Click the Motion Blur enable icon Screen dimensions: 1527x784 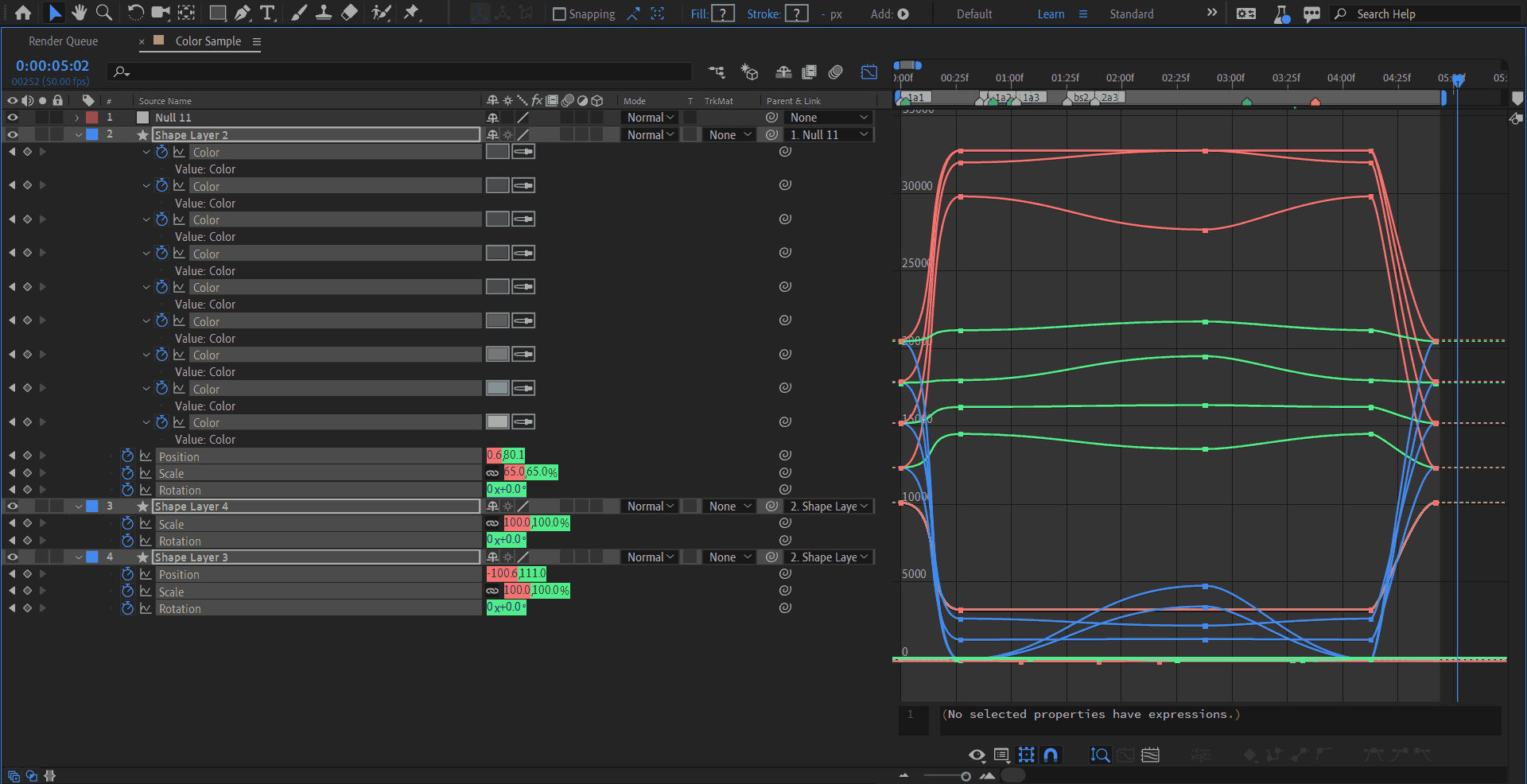(835, 72)
